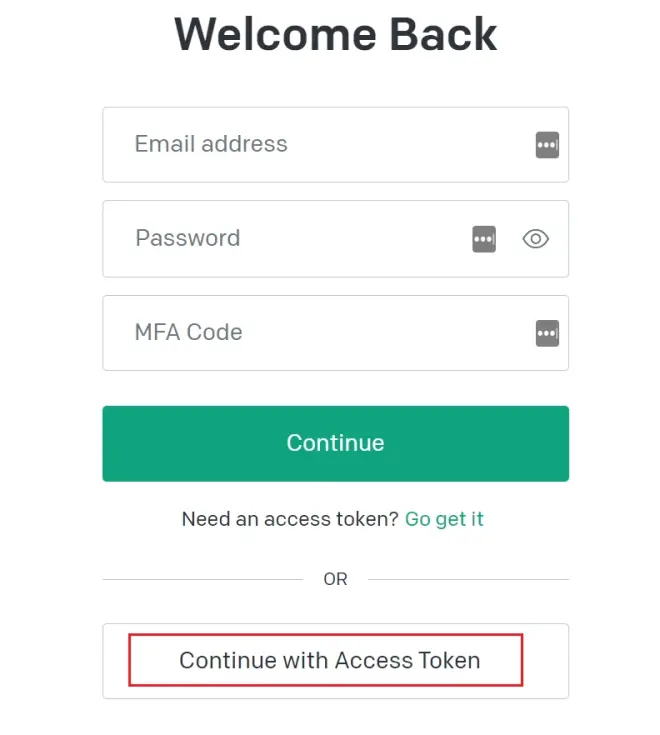Click the divider line left of OR
This screenshot has width=660, height=735.
pyautogui.click(x=202, y=579)
